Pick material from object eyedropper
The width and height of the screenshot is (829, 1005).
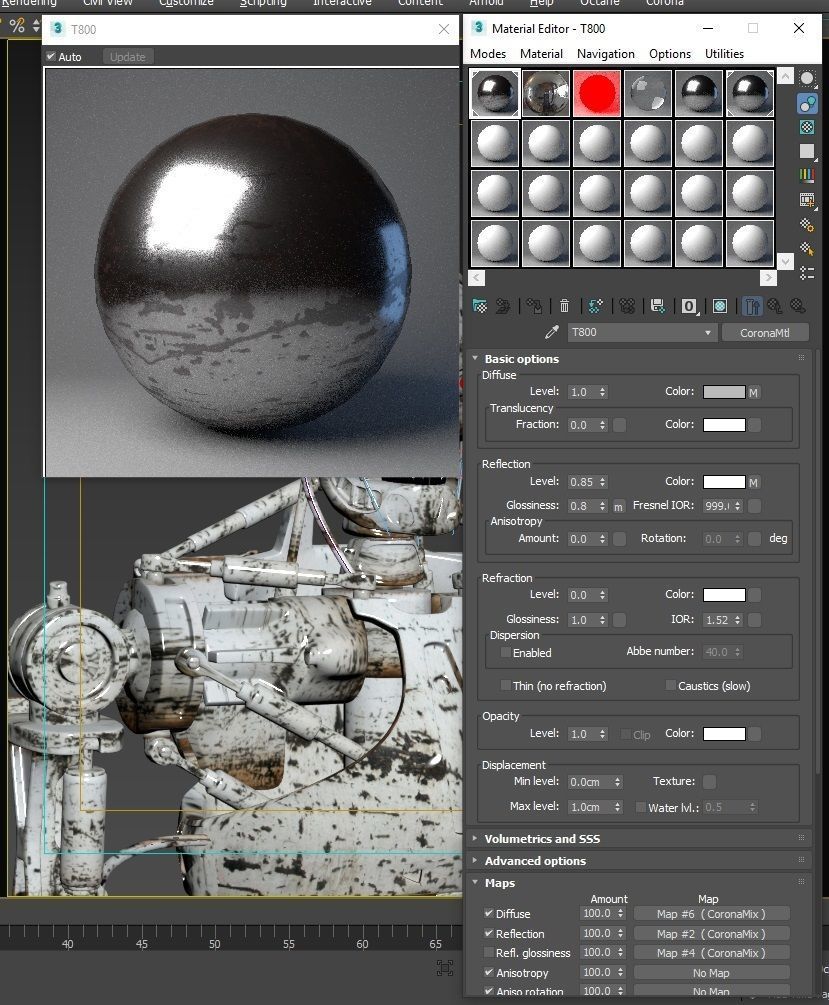pyautogui.click(x=551, y=332)
